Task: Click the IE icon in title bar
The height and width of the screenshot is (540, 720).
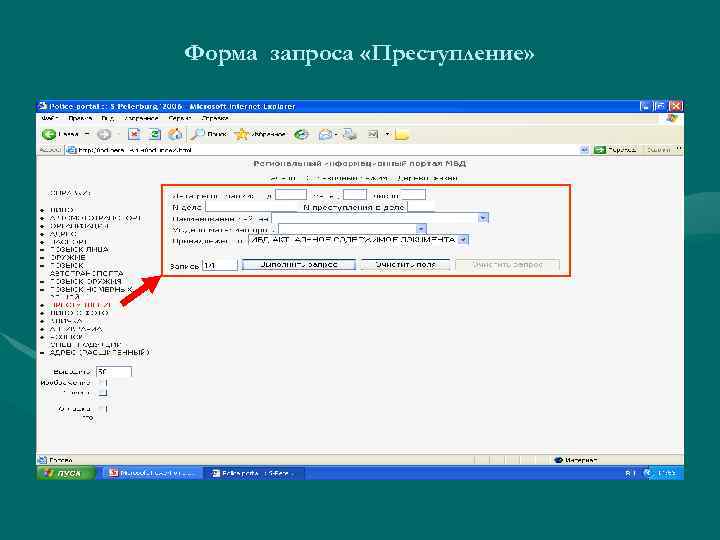Action: [x=43, y=106]
